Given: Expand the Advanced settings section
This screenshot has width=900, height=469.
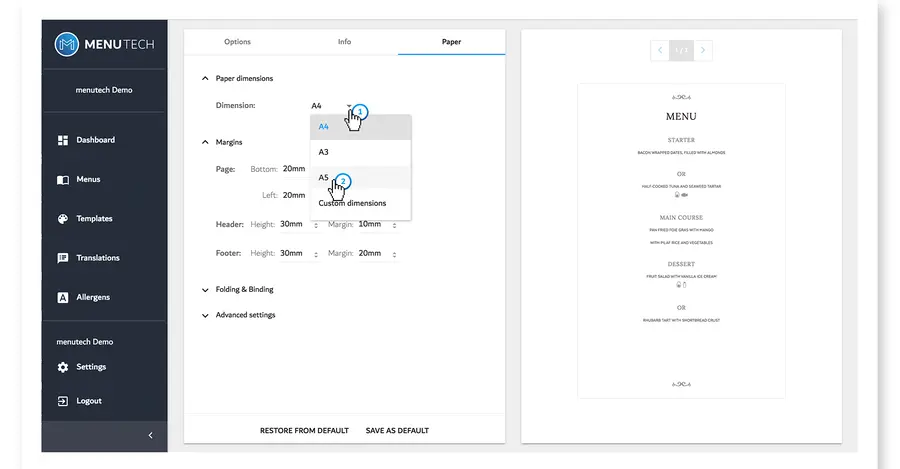Looking at the screenshot, I should coord(206,315).
